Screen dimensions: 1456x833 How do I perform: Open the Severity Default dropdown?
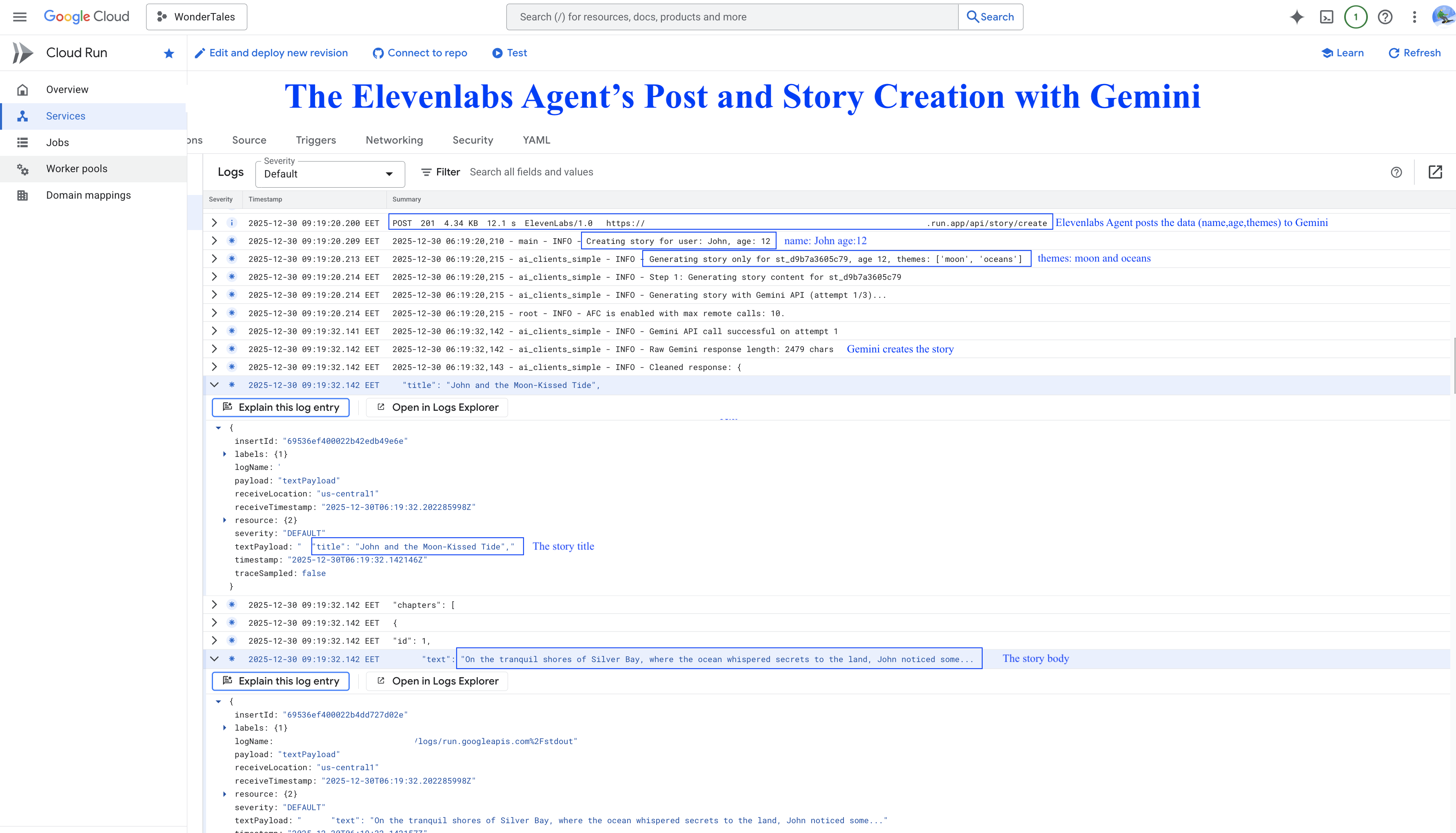(330, 173)
